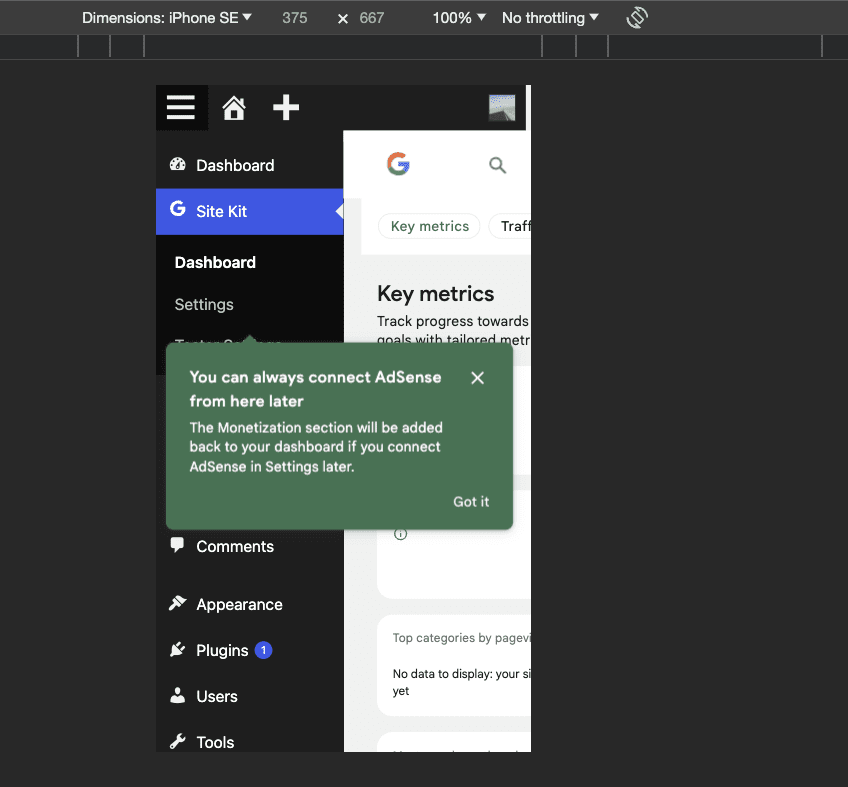Image resolution: width=848 pixels, height=787 pixels.
Task: Click the Plugins icon in the sidebar
Action: 179,649
